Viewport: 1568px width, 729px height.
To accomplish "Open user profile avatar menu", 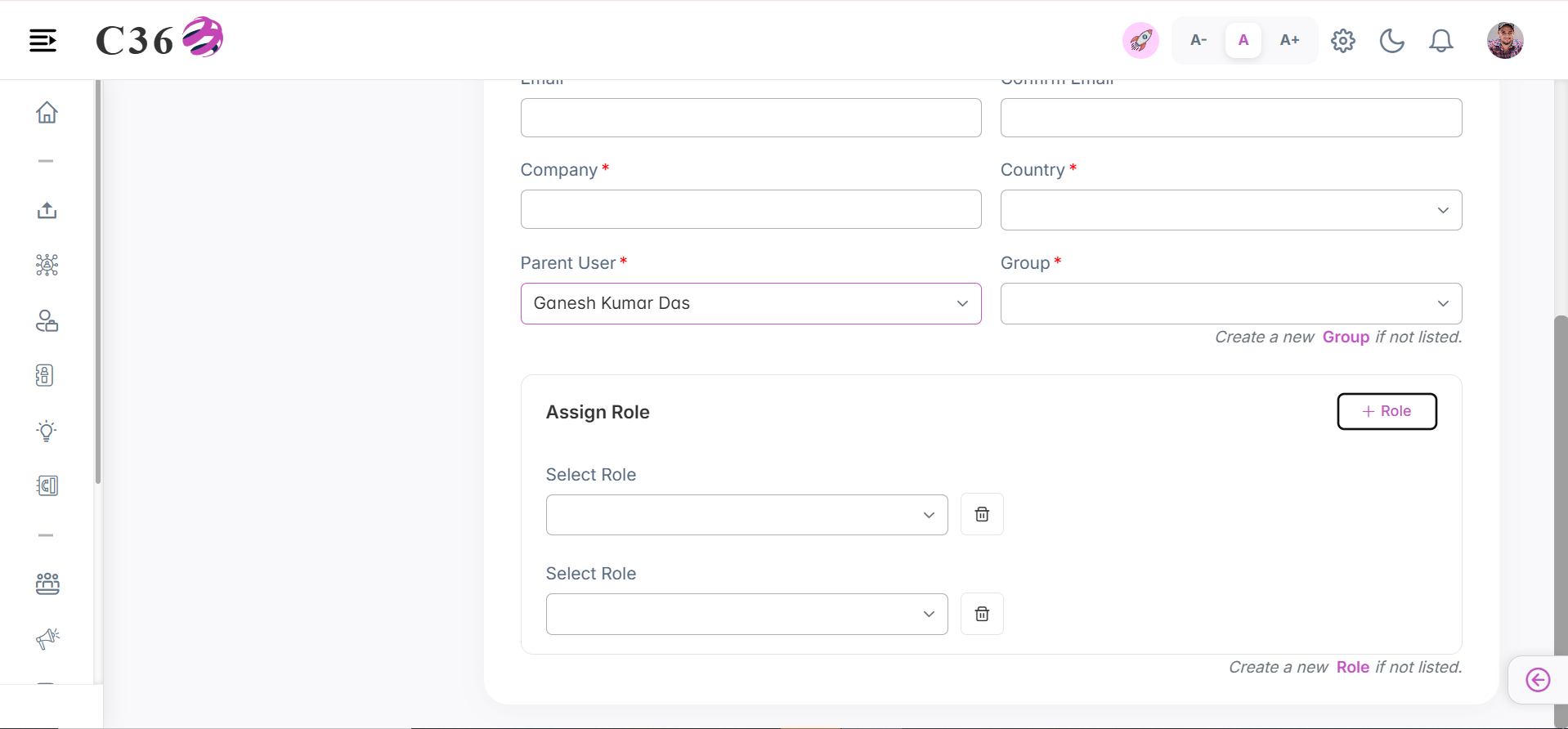I will pyautogui.click(x=1505, y=40).
